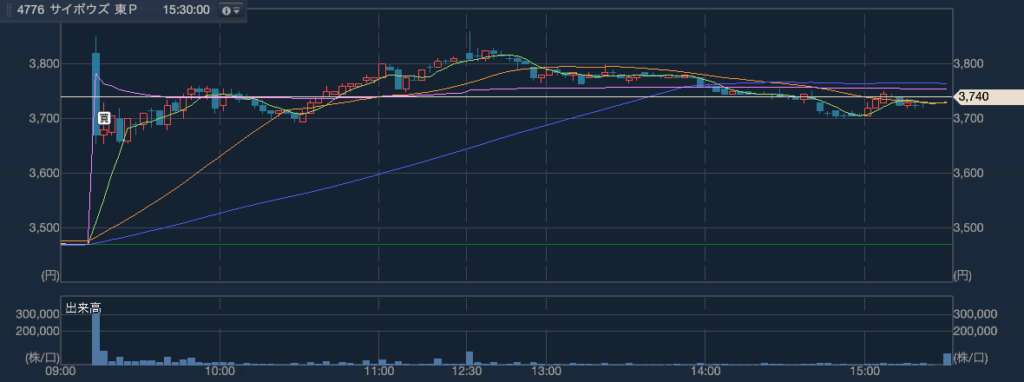Click the 15:30:00 timestamp in header
The height and width of the screenshot is (382, 1024).
[x=186, y=10]
